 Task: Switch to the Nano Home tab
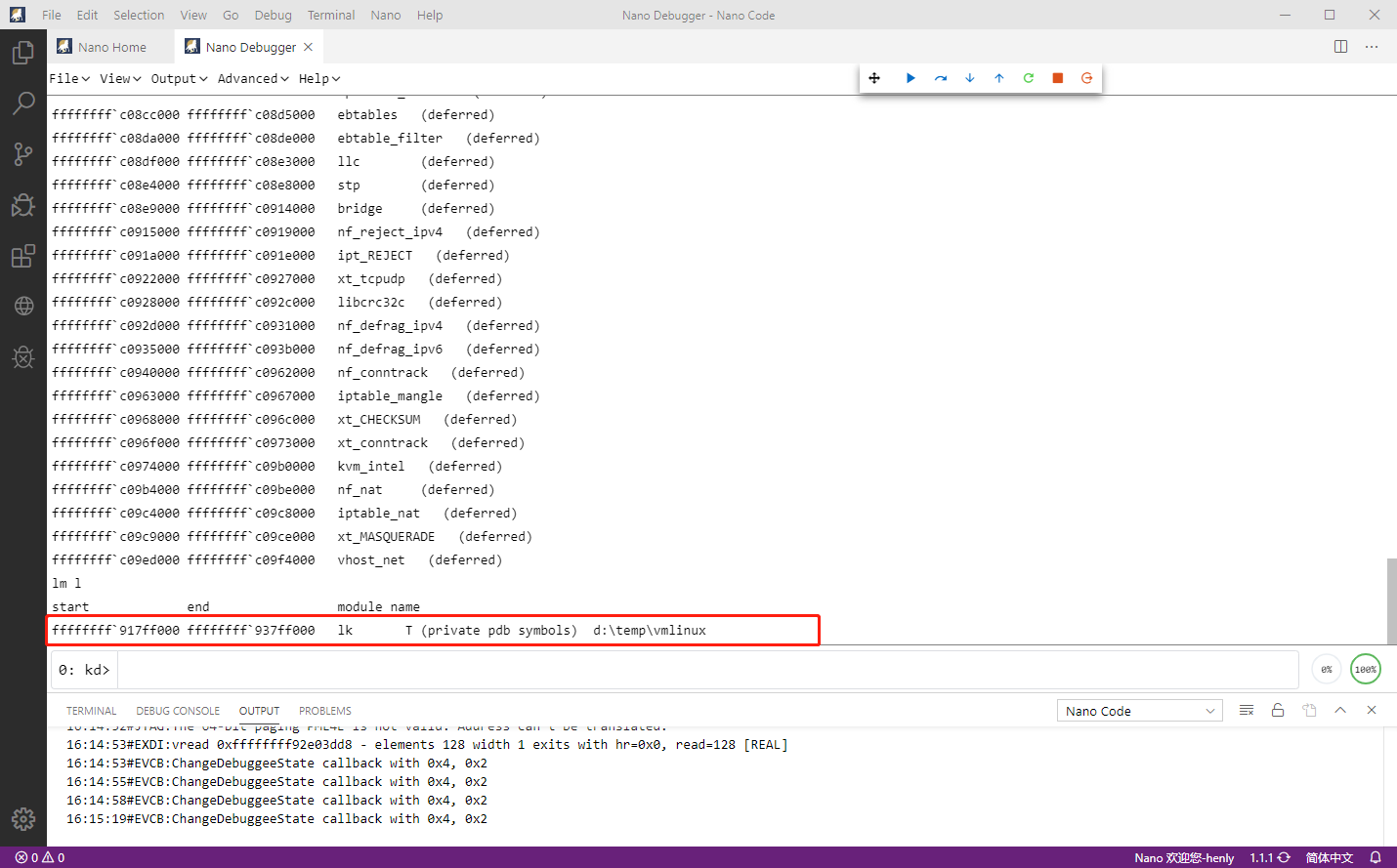(110, 46)
